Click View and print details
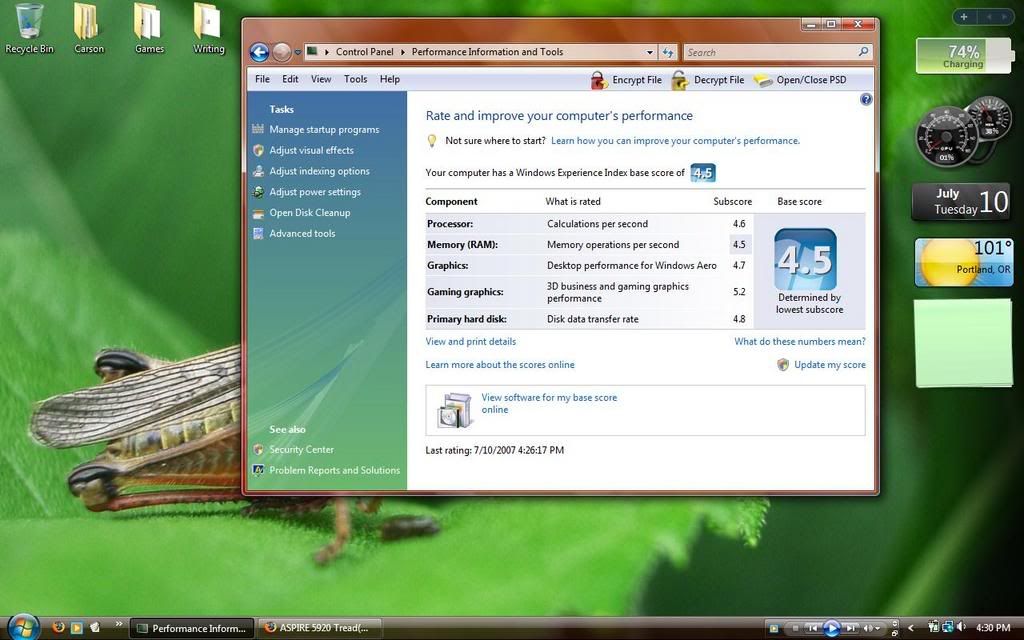The image size is (1024, 640). coord(470,342)
